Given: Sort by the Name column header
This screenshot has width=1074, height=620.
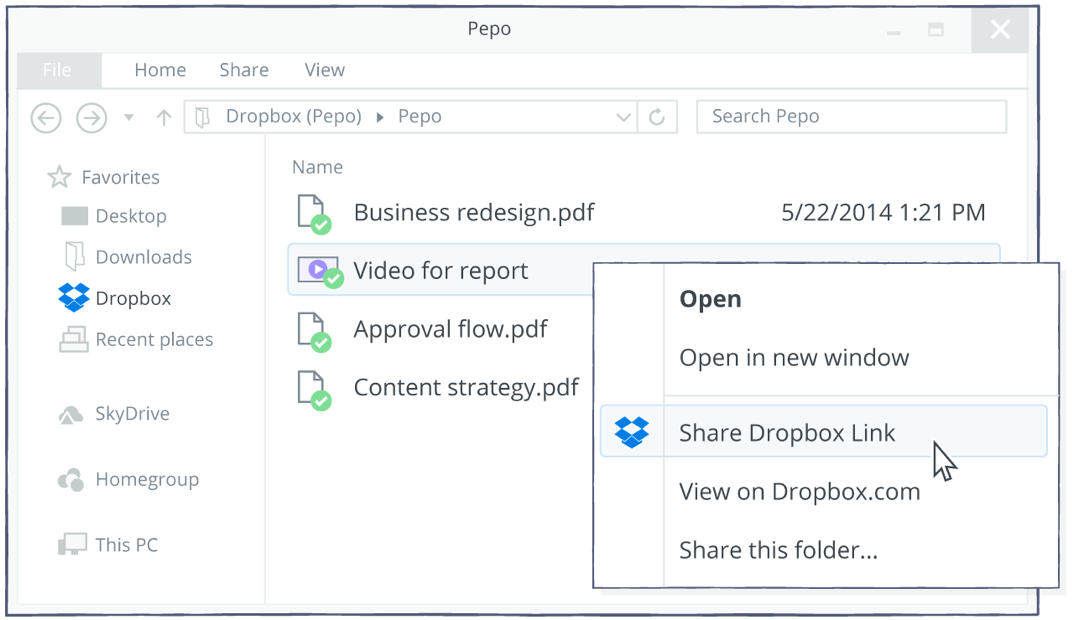Looking at the screenshot, I should point(317,167).
